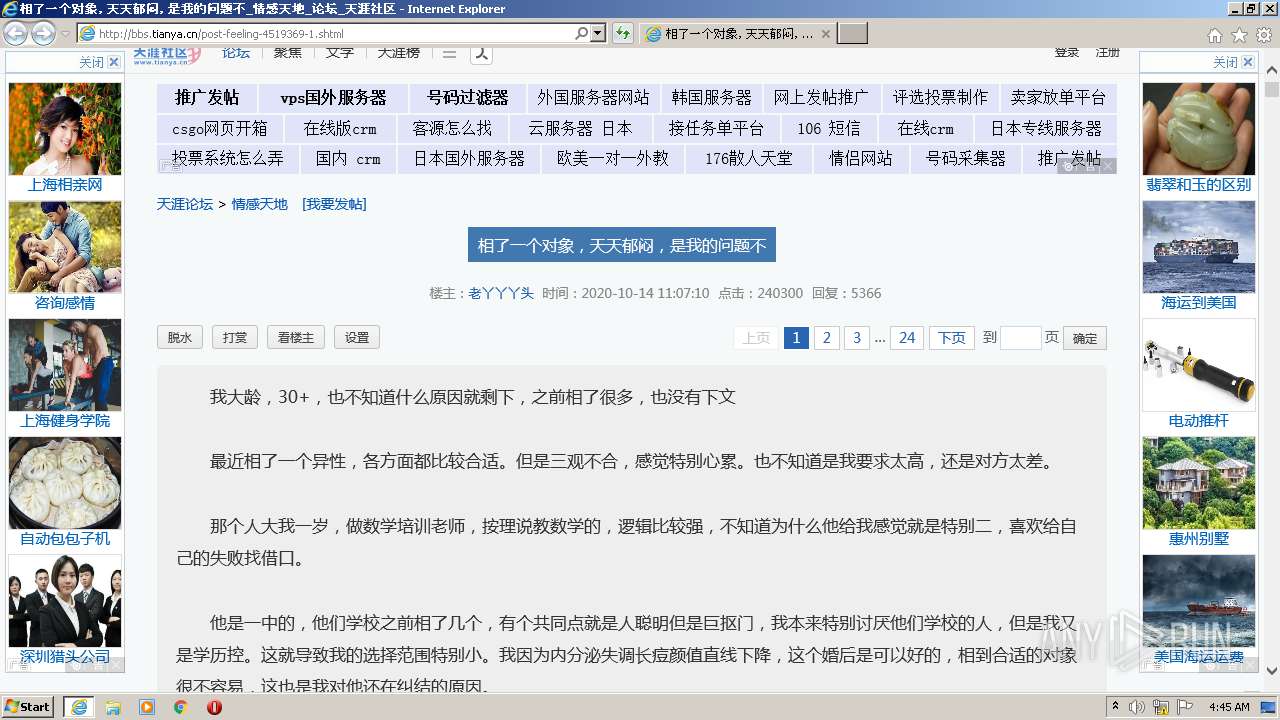Click the 看楼主 button

click(296, 338)
